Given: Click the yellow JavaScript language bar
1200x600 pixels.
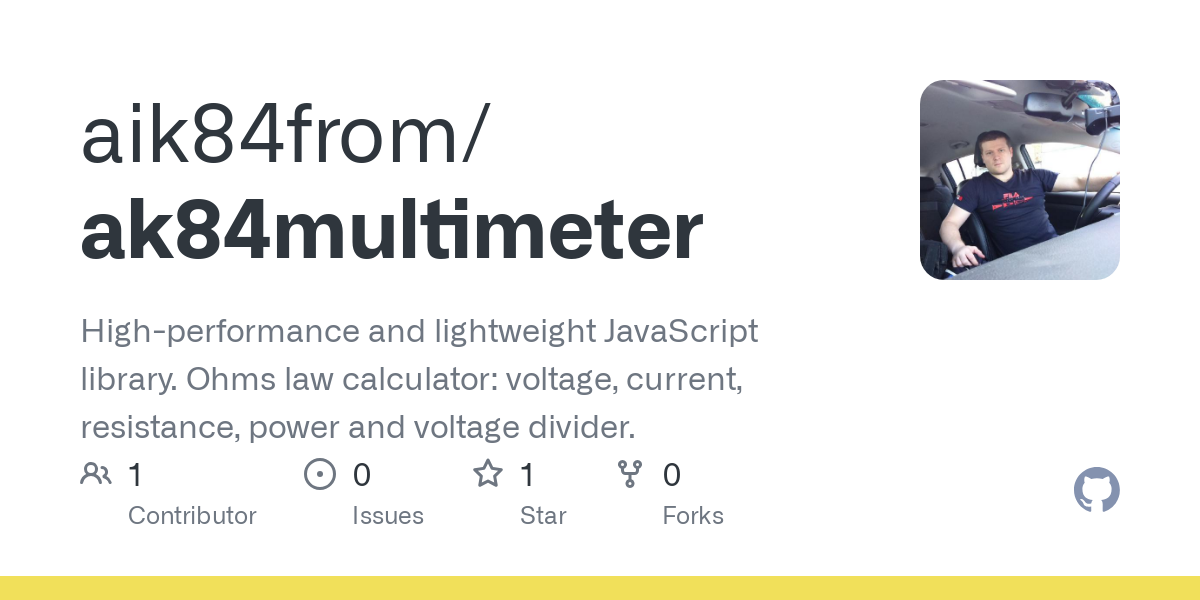Looking at the screenshot, I should point(600,588).
